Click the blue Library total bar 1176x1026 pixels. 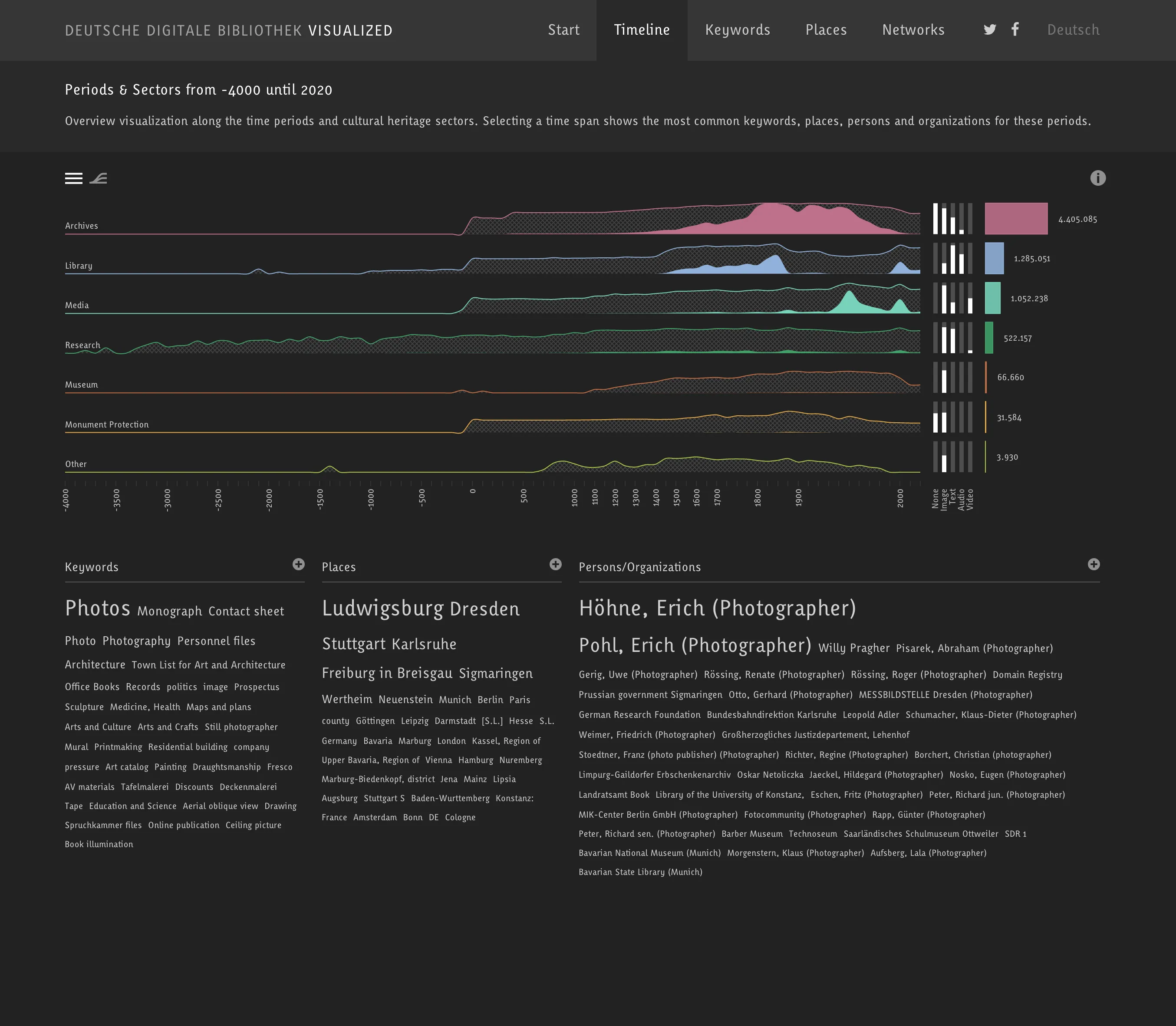994,258
